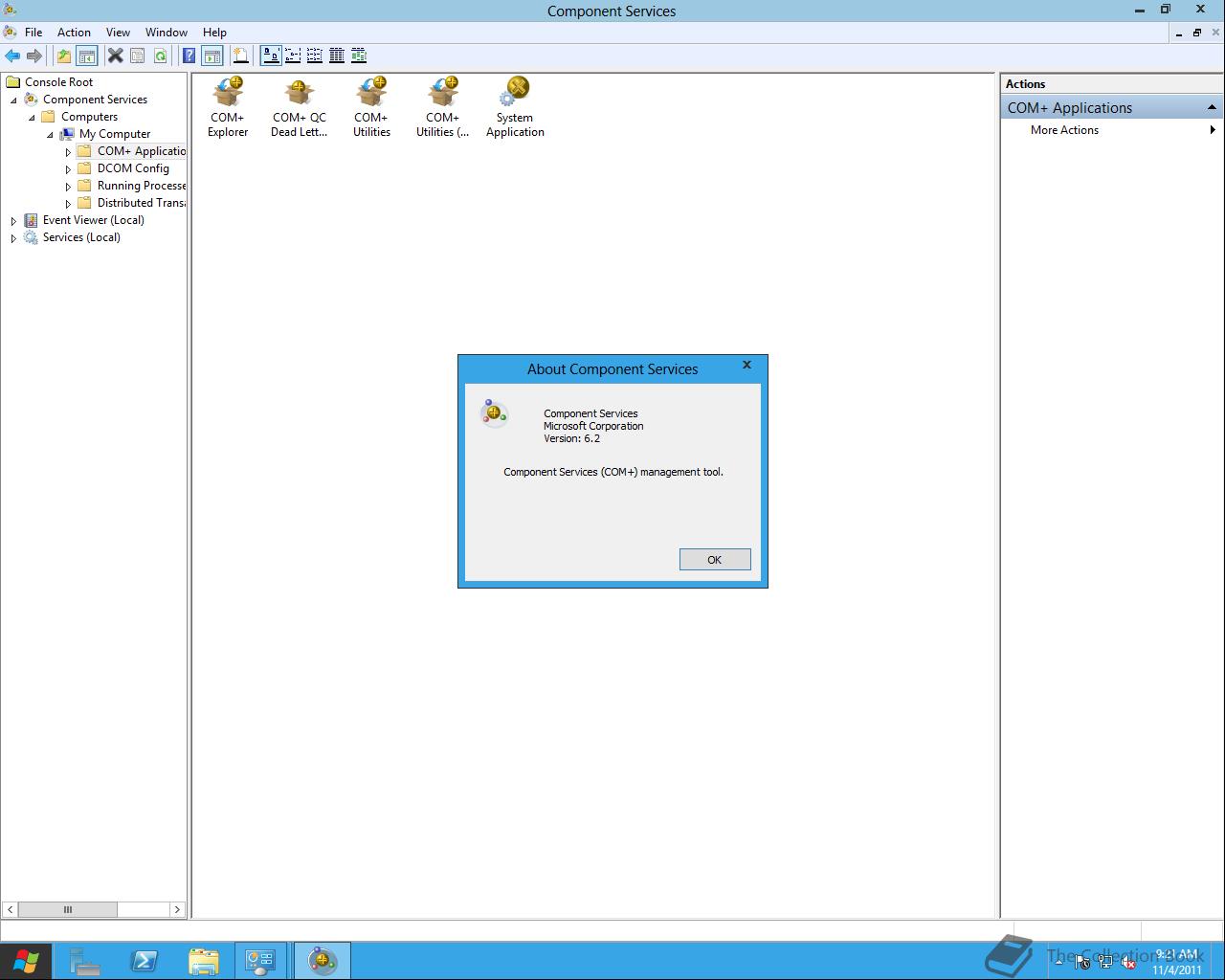
Task: Click the About dialog Component Services icon
Action: pyautogui.click(x=494, y=412)
